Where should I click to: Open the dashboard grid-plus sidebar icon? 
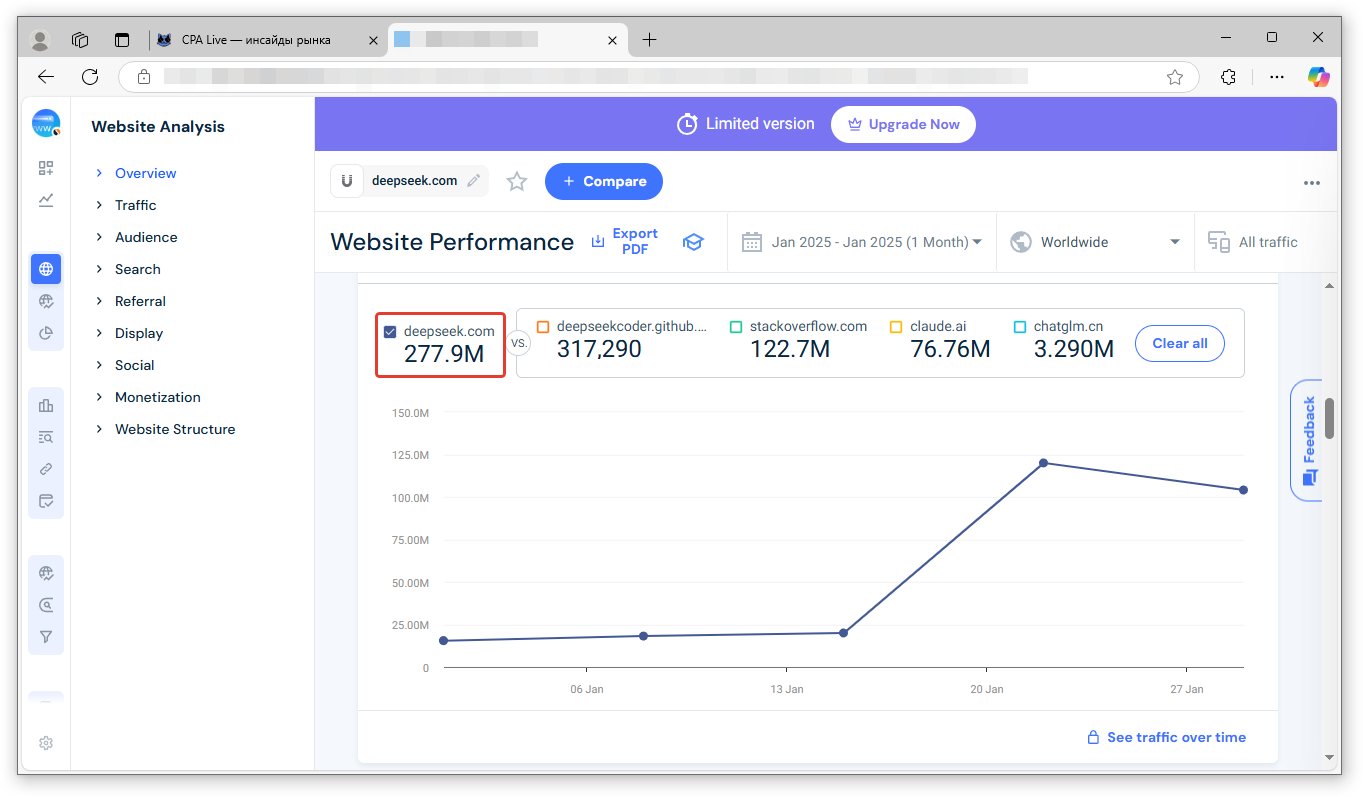(46, 168)
